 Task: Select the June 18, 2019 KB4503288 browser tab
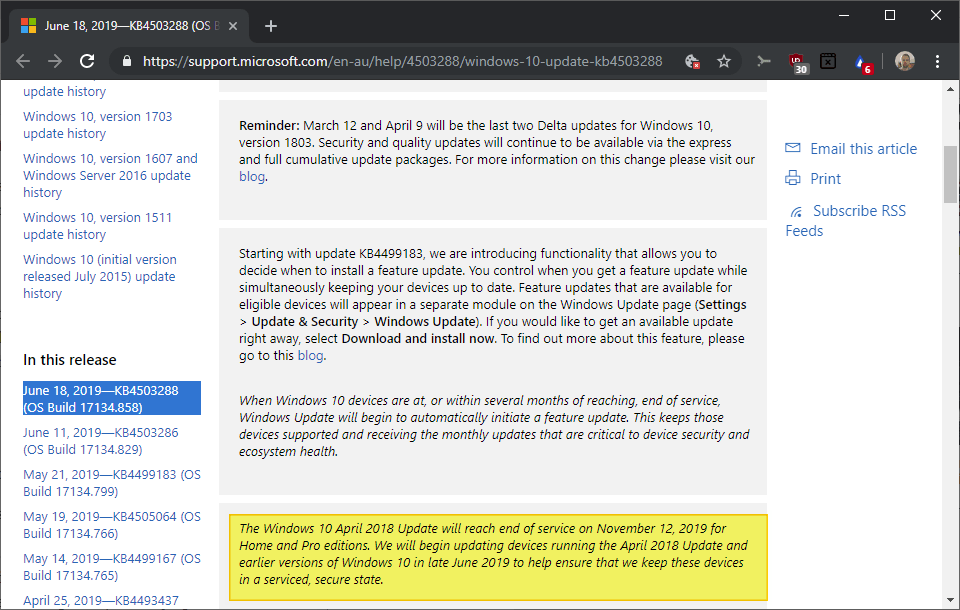(129, 26)
